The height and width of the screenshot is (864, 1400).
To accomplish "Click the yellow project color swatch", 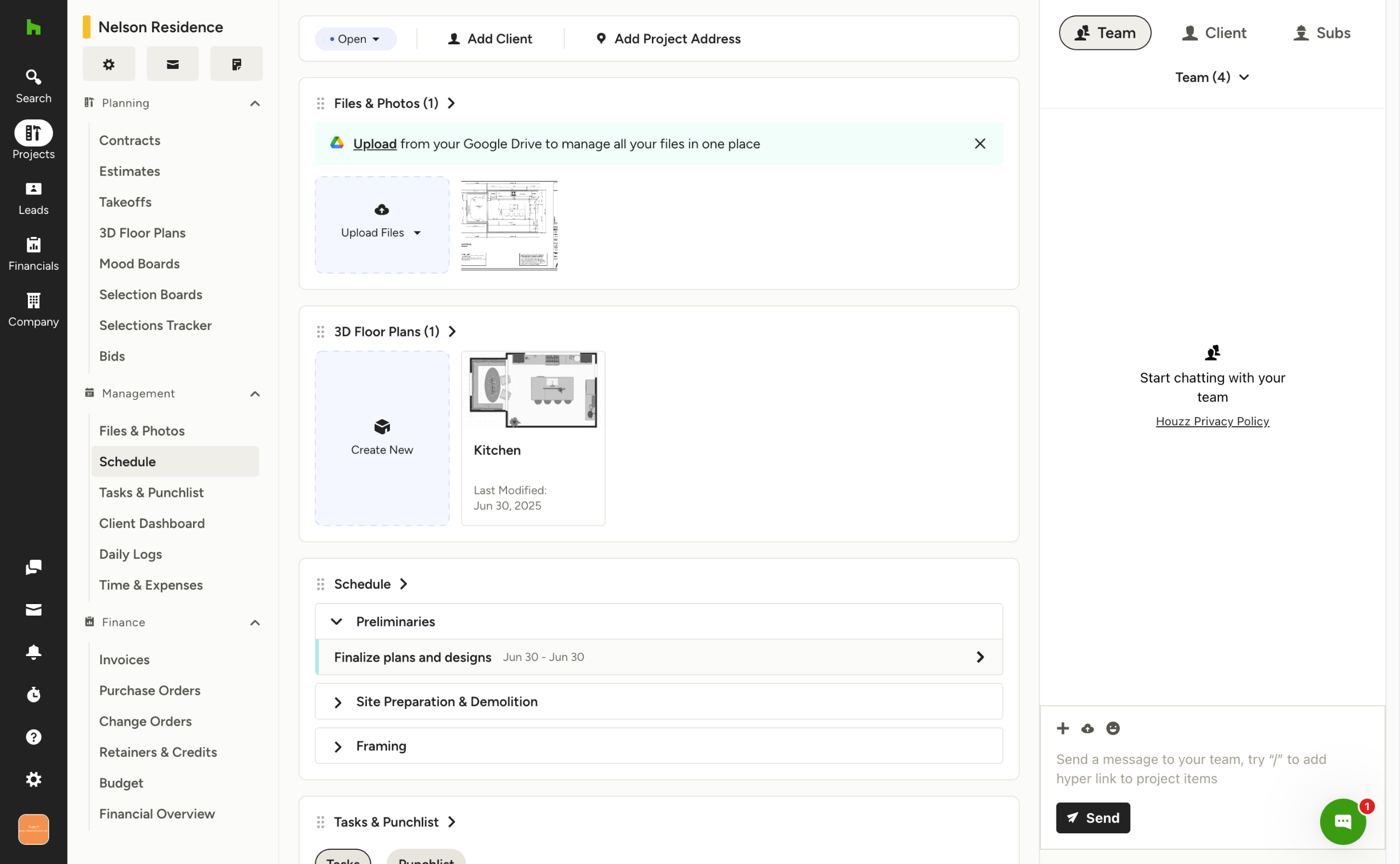I will 87,27.
